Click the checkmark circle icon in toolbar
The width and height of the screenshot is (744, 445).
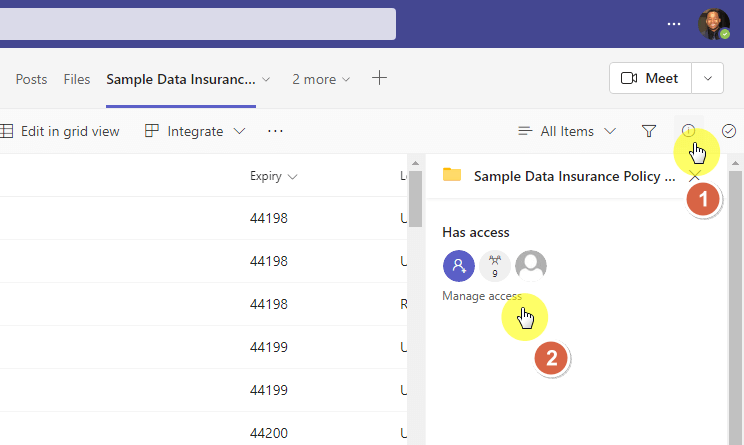pyautogui.click(x=729, y=131)
